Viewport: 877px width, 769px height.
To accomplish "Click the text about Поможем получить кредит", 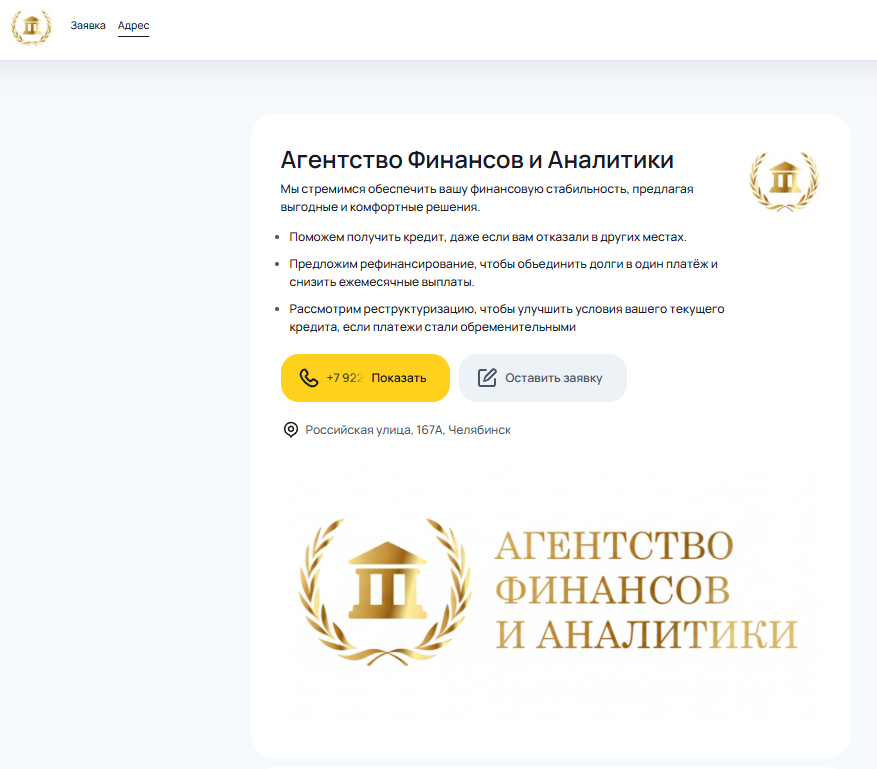I will (x=487, y=237).
